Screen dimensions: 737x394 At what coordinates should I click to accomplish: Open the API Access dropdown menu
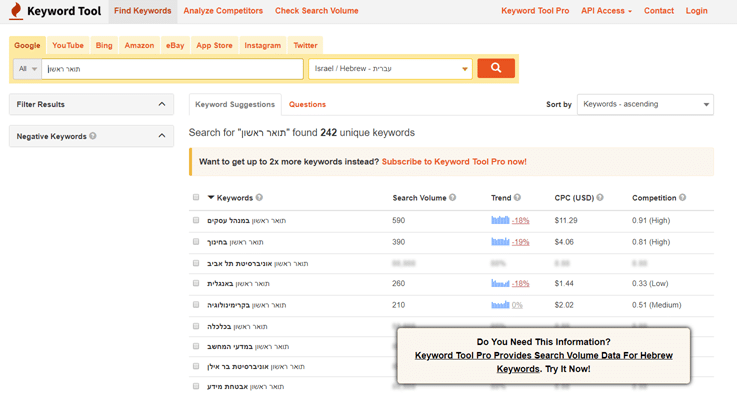pyautogui.click(x=606, y=11)
